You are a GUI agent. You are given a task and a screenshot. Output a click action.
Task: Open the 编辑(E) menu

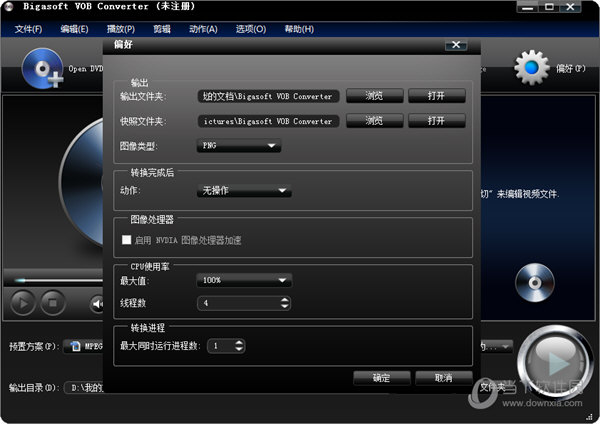pos(74,29)
